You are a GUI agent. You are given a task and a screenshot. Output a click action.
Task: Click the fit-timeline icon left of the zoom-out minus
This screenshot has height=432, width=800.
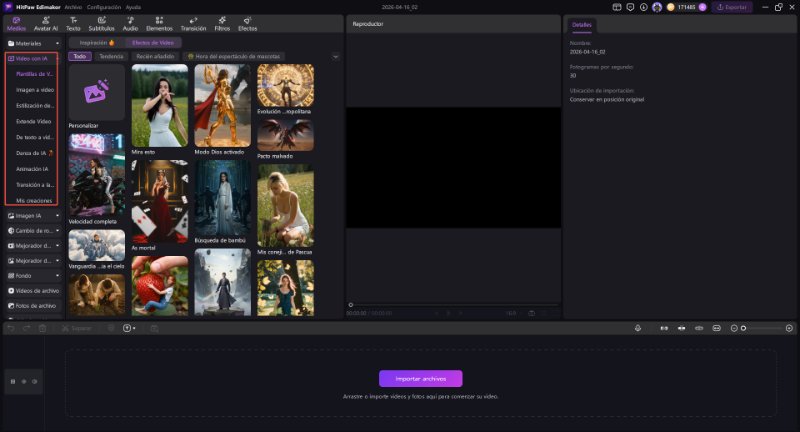tap(716, 328)
